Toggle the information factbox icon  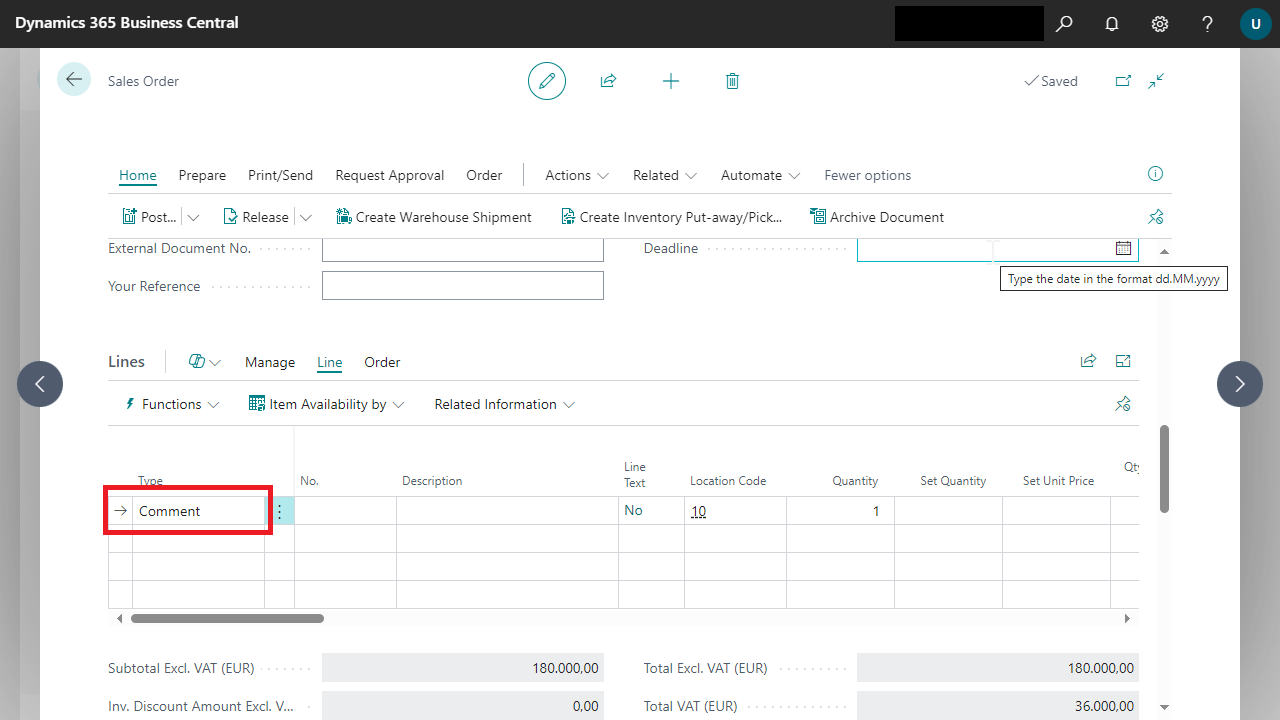pyautogui.click(x=1155, y=174)
